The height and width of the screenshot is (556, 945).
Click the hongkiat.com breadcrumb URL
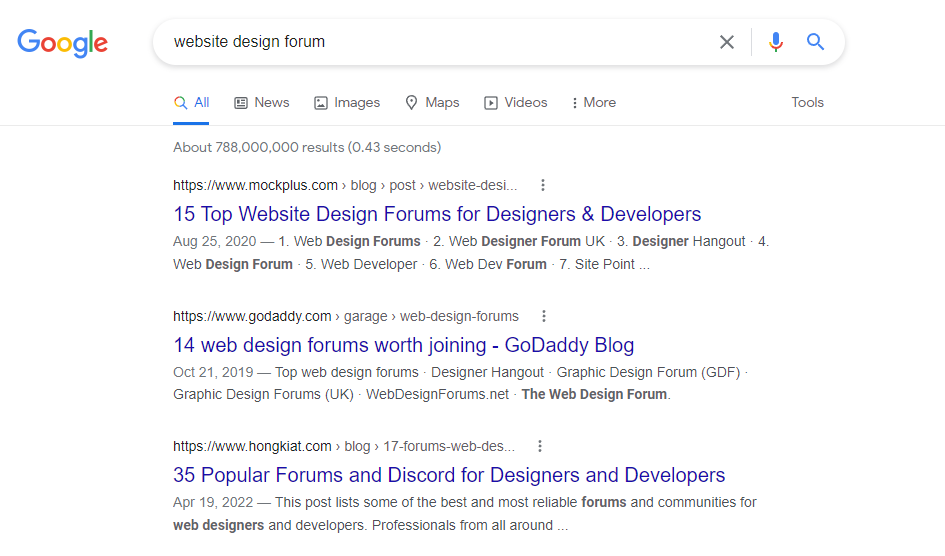click(344, 446)
